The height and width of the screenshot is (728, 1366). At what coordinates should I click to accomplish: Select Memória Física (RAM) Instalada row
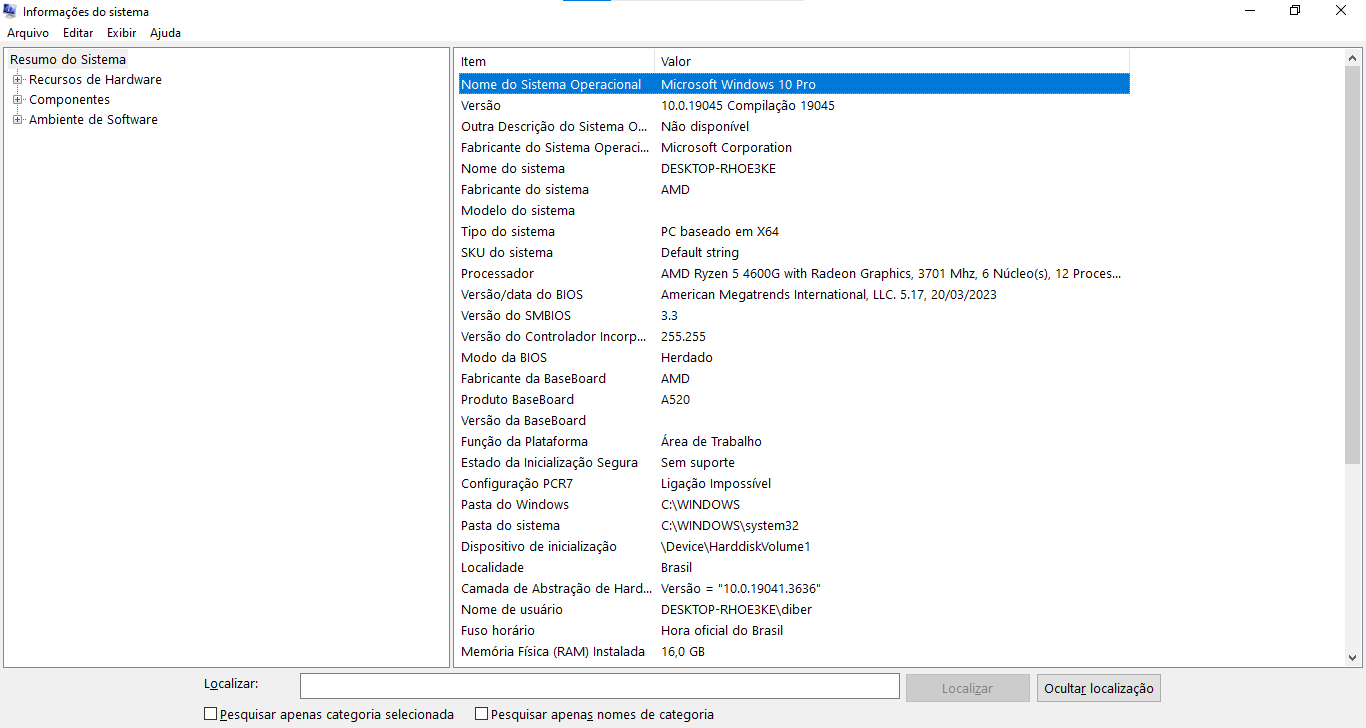[793, 652]
